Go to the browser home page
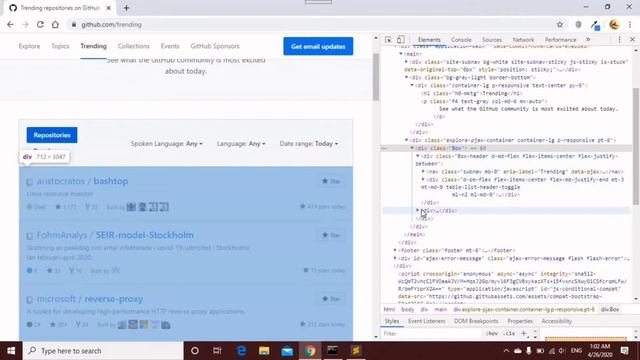640x360 pixels. 55,24
